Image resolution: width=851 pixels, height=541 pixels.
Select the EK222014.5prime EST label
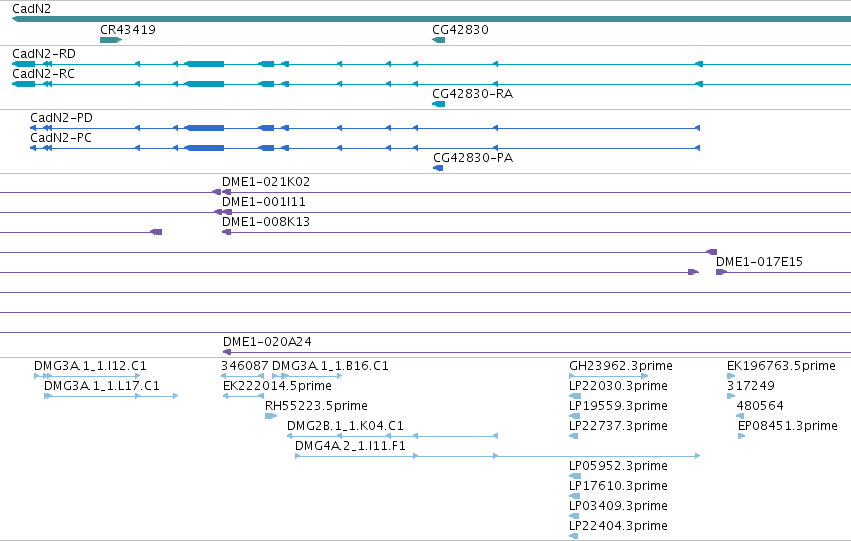[277, 385]
